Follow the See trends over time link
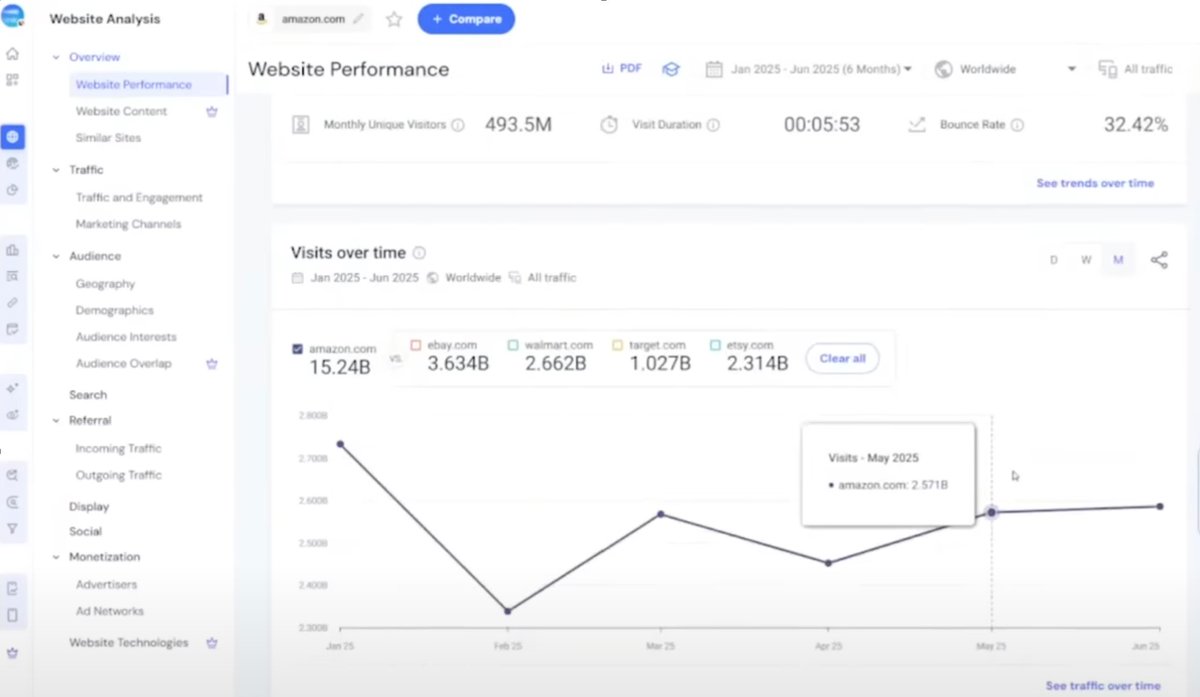1200x697 pixels. coord(1095,183)
